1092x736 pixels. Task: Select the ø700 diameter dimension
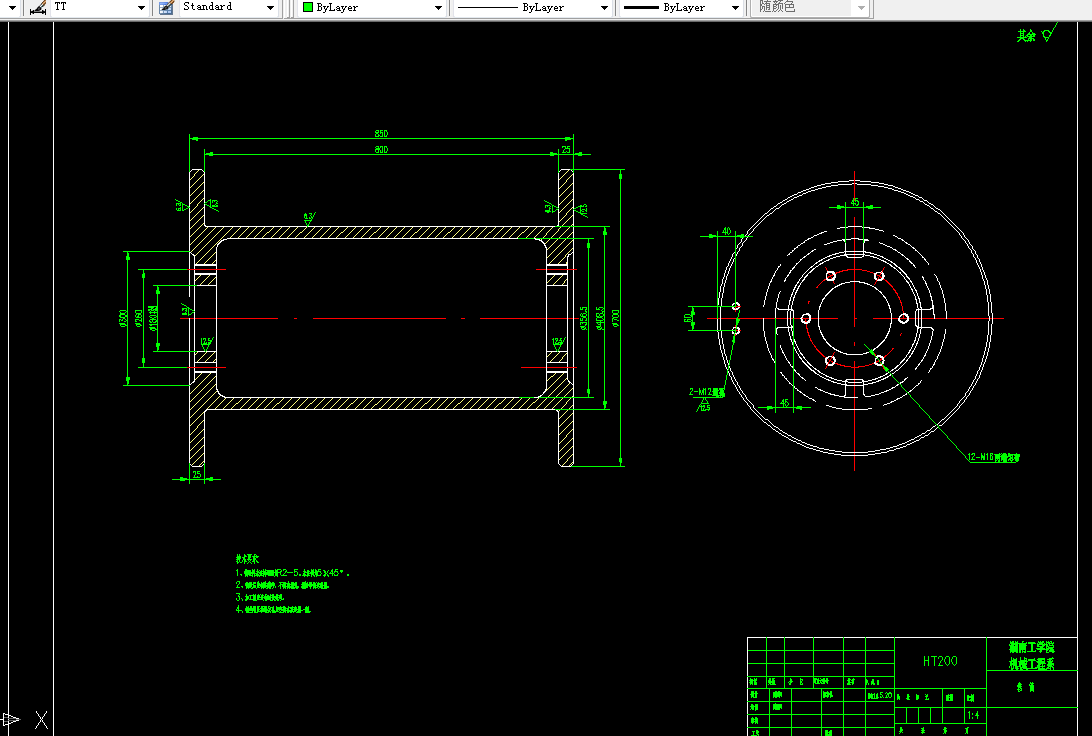coord(616,317)
